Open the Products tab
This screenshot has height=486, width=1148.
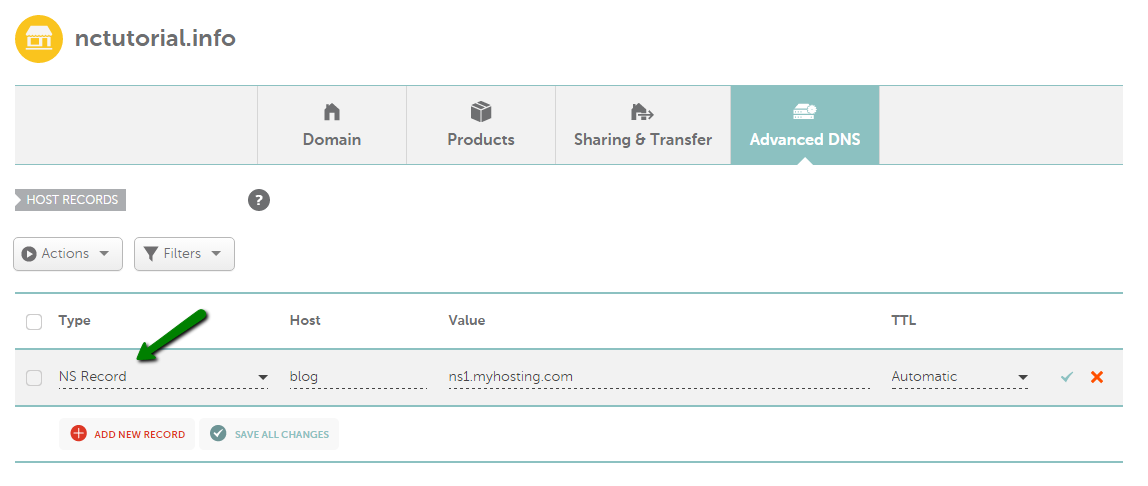pyautogui.click(x=481, y=125)
